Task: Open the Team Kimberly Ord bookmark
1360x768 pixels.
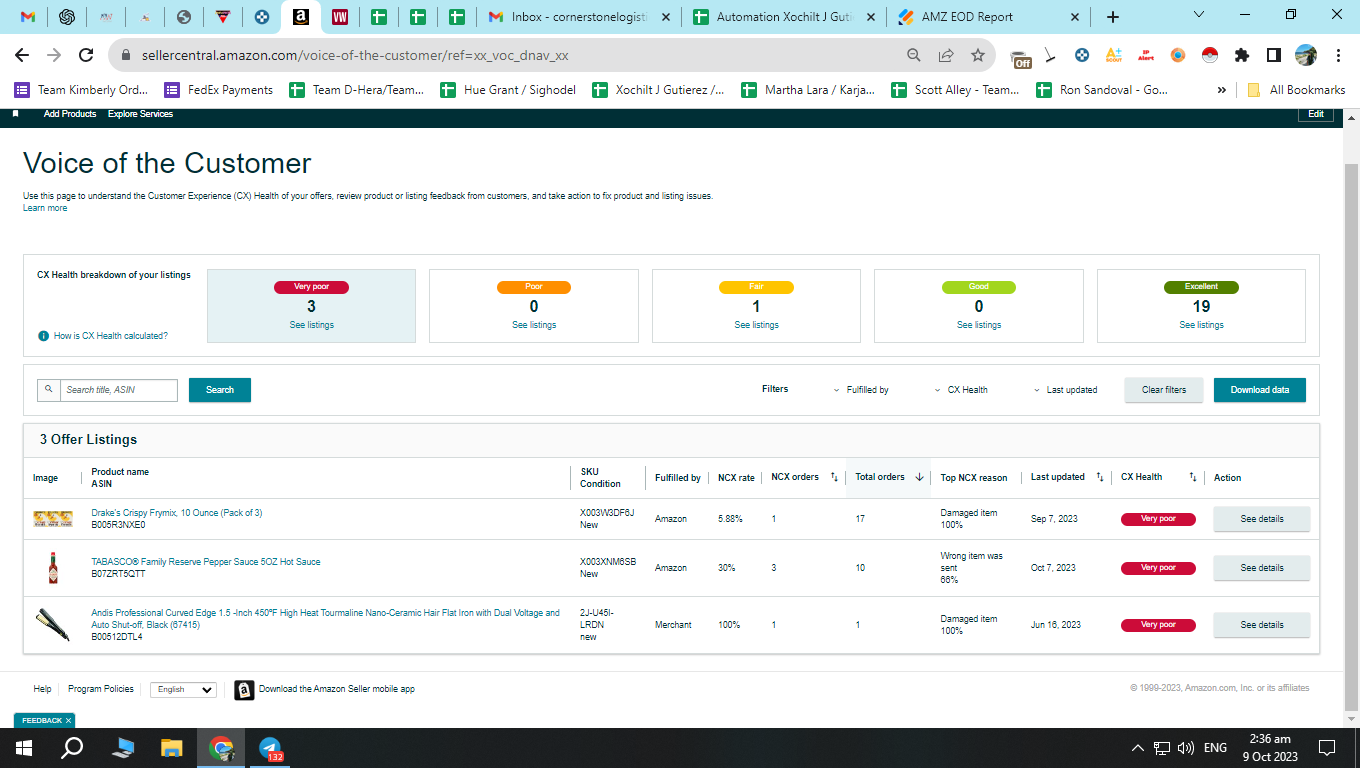Action: tap(81, 90)
